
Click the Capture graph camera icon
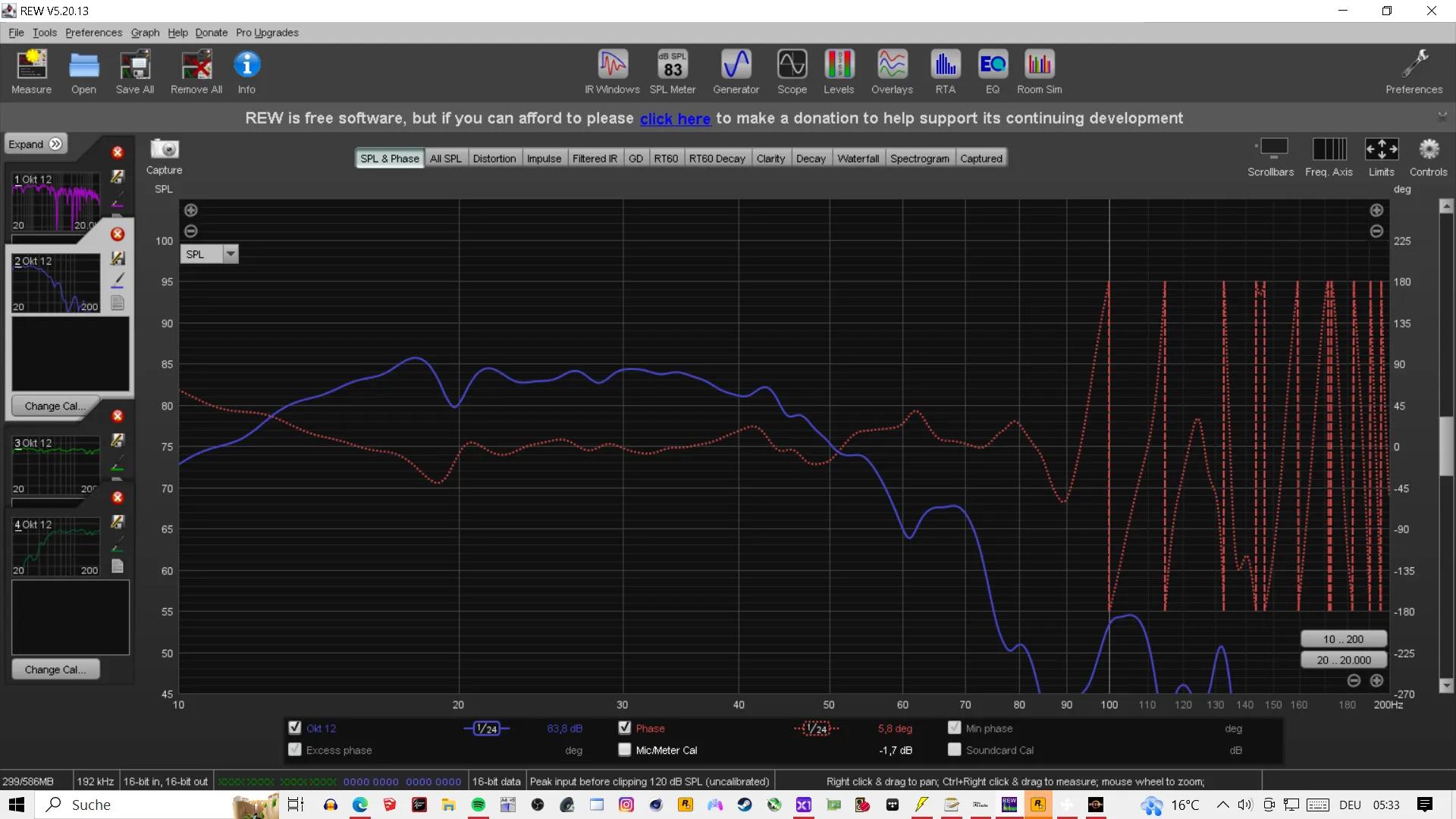click(164, 149)
